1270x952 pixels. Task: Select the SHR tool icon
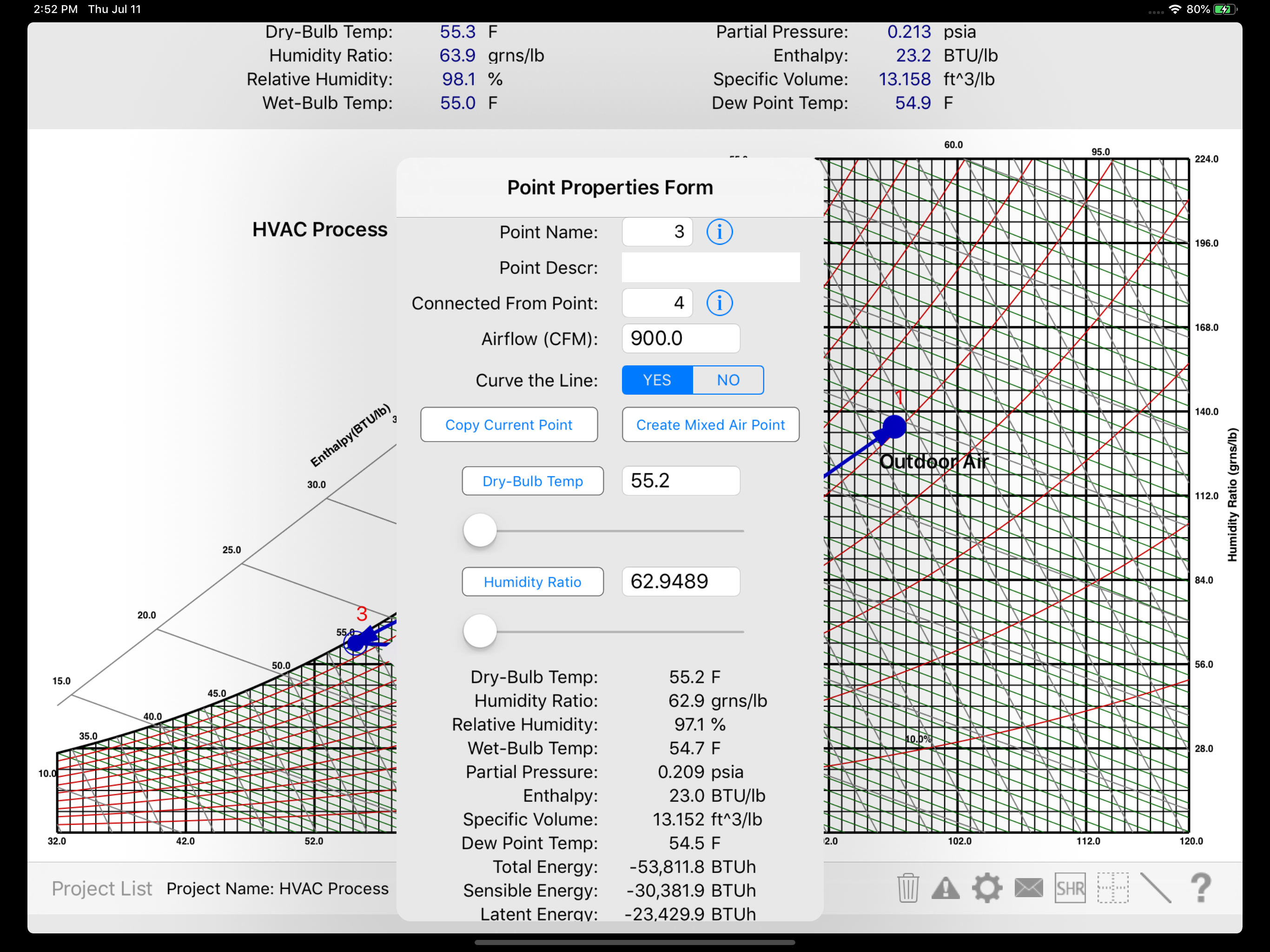point(1070,888)
